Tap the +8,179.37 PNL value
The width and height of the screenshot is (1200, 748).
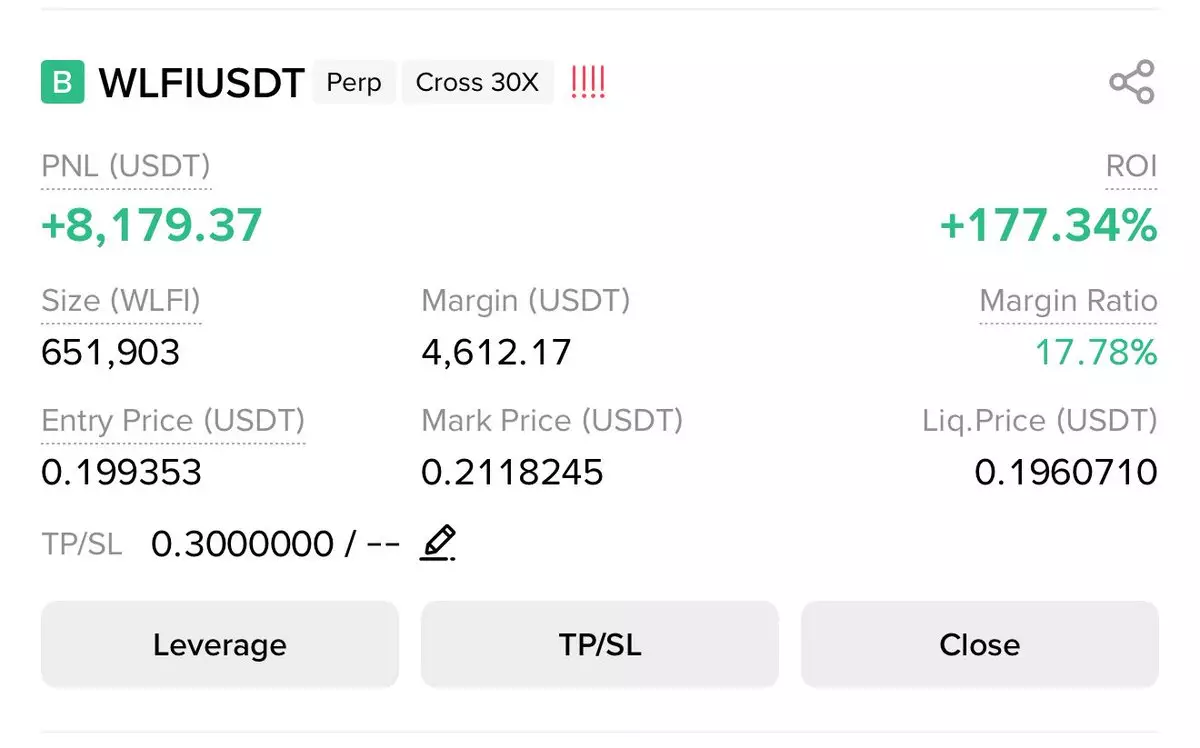pos(151,225)
